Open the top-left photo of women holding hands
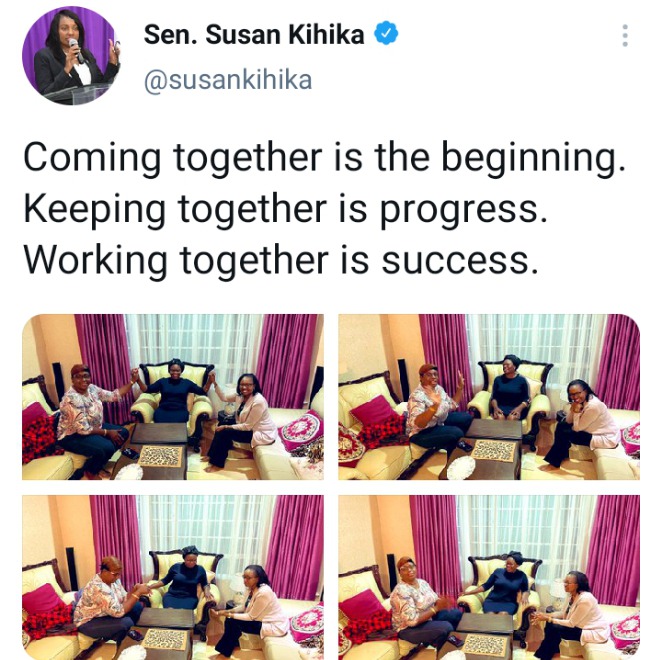The image size is (662, 660). pos(173,397)
